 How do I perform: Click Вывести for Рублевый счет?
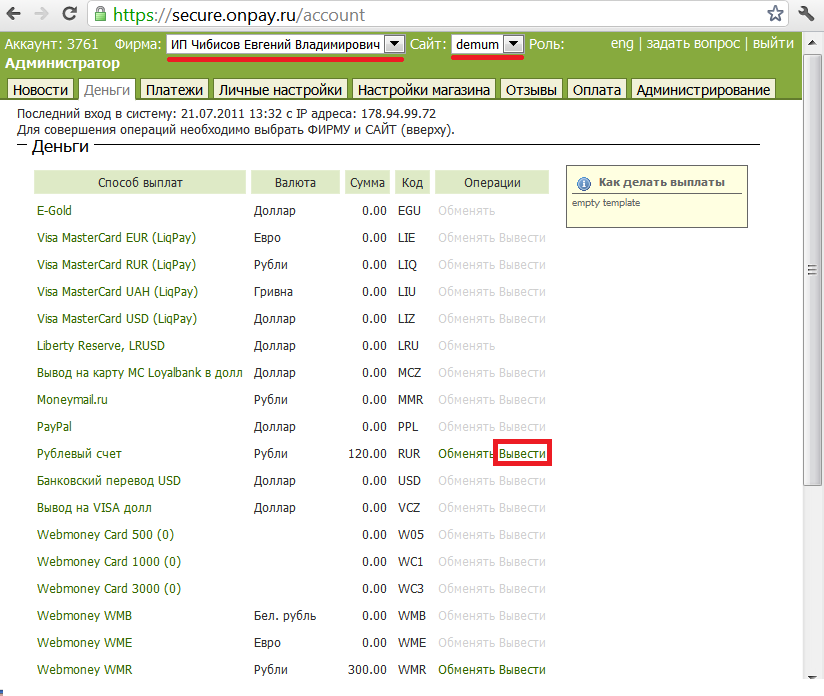tap(522, 454)
